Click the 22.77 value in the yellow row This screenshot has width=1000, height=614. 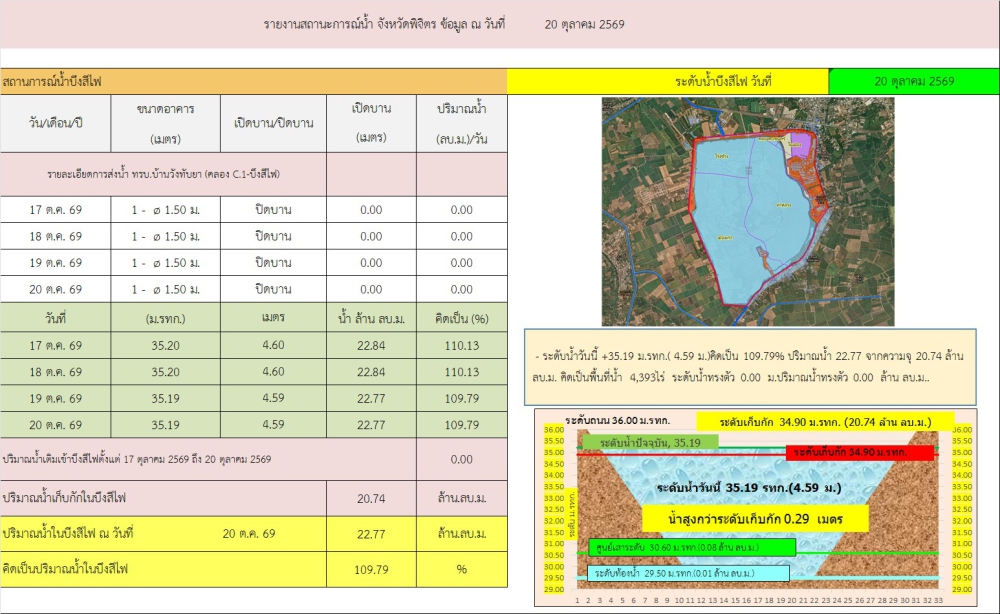coord(371,534)
